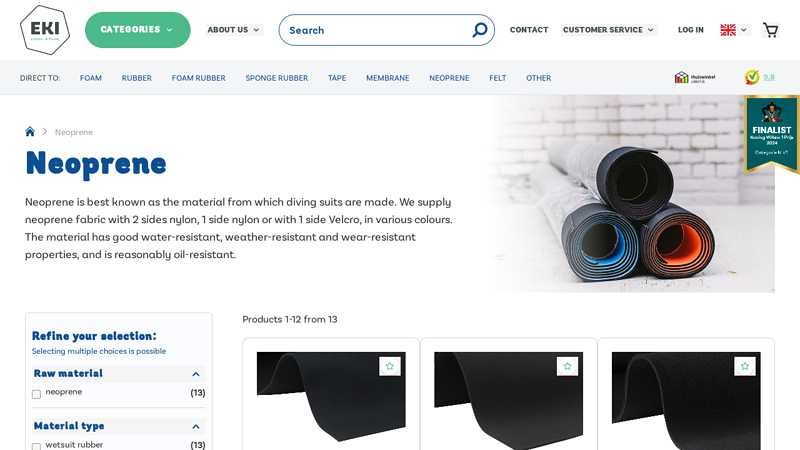Favorite the first product with the star icon

[x=390, y=366]
